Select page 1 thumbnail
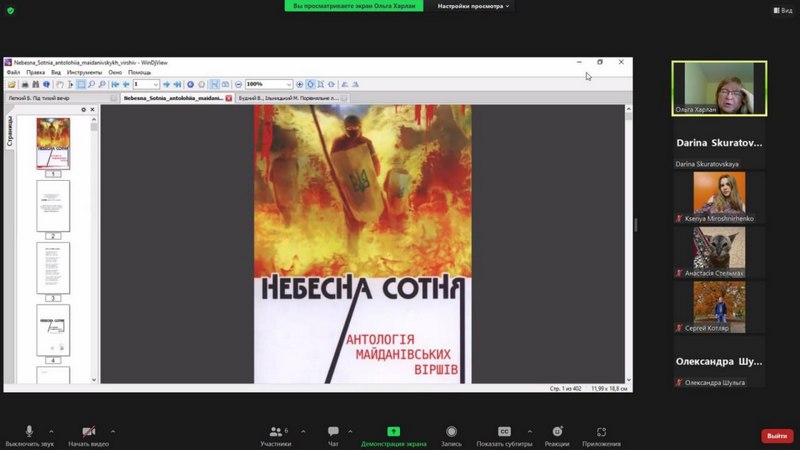The height and width of the screenshot is (450, 800). (53, 144)
